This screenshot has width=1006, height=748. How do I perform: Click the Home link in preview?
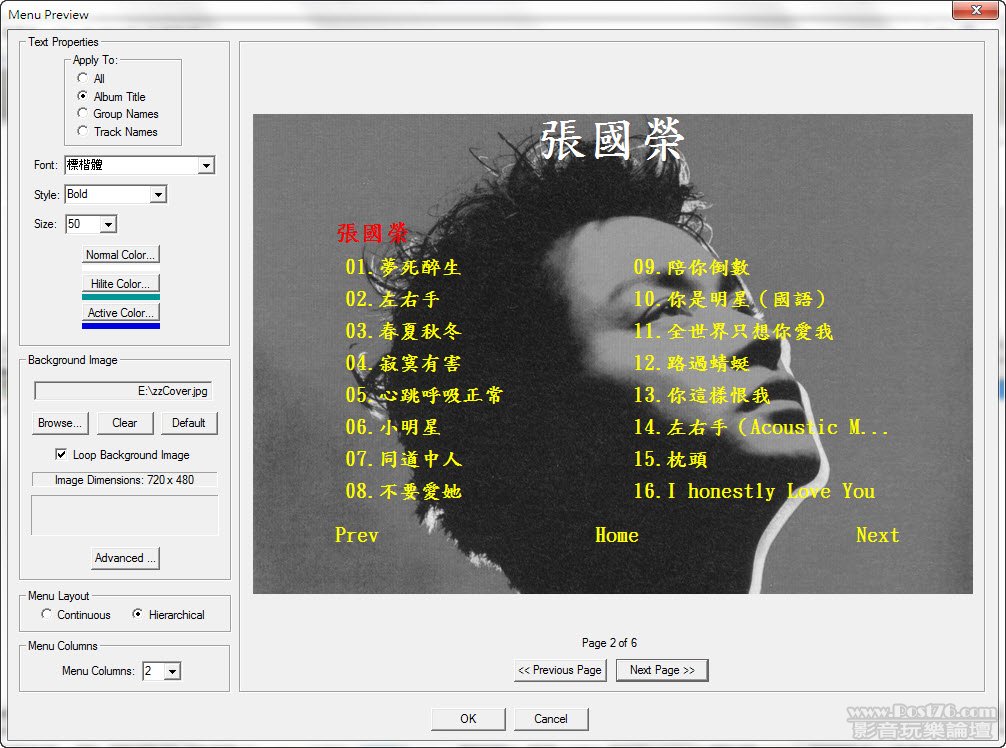tap(617, 535)
